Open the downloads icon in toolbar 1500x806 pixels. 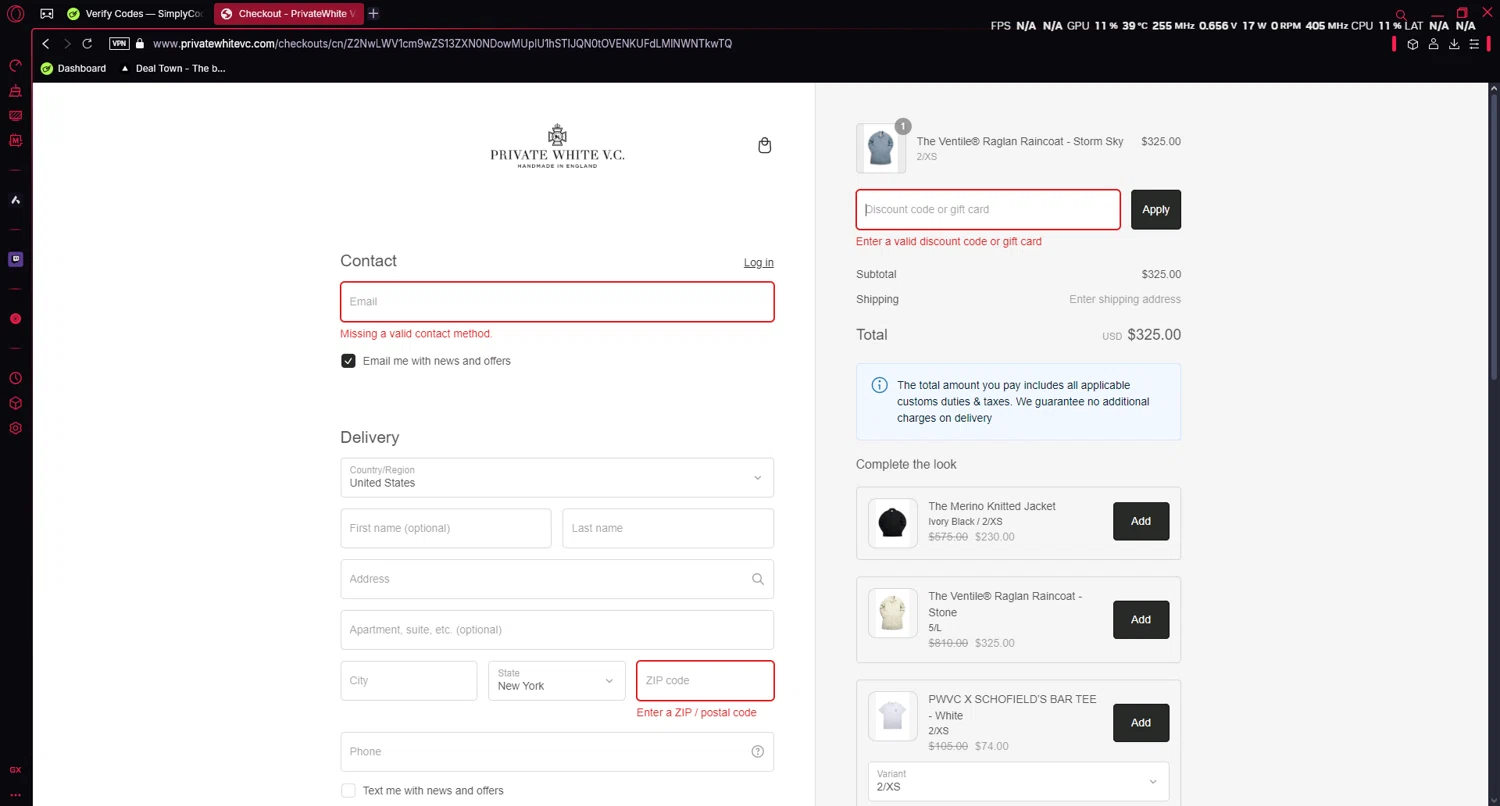[1454, 44]
